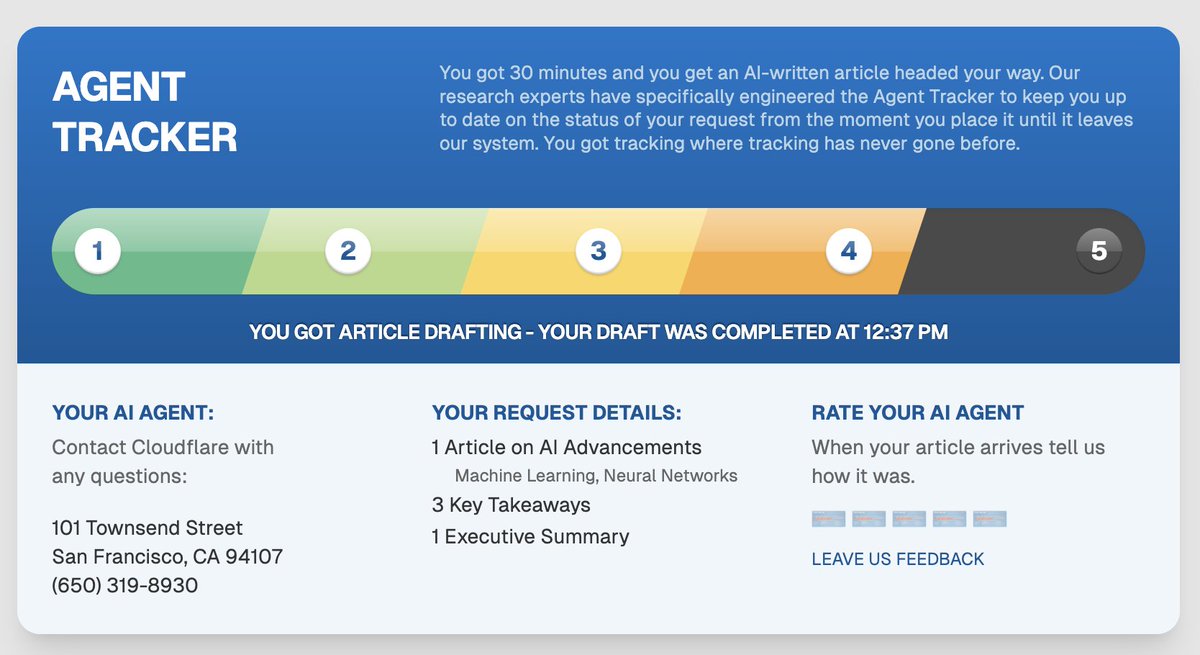Select the second rating thumbnail
The height and width of the screenshot is (655, 1200).
869,519
